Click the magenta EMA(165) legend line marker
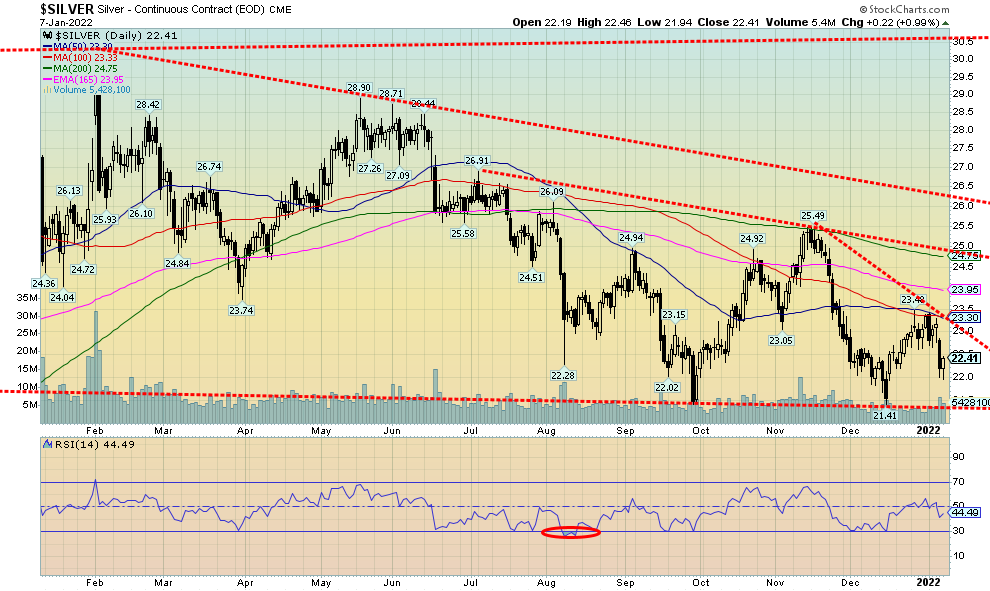The height and width of the screenshot is (591, 990). tap(45, 79)
